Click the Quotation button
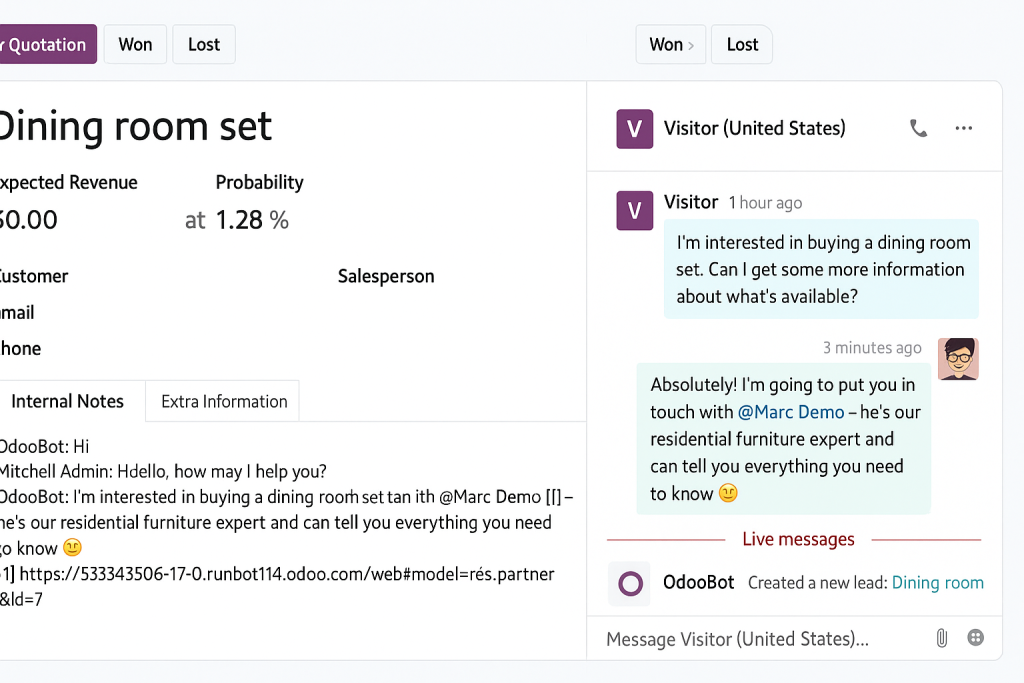Image resolution: width=1024 pixels, height=683 pixels. pos(47,44)
